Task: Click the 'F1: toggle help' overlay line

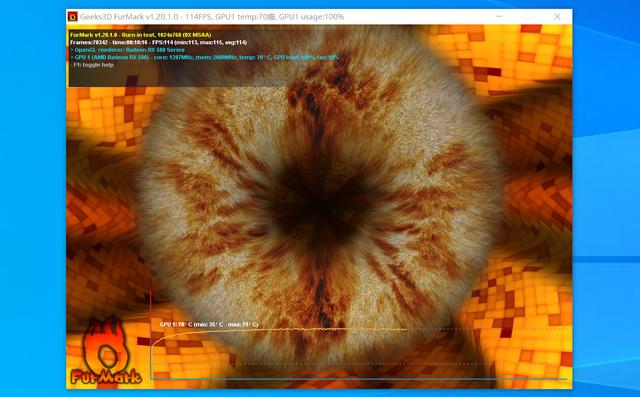Action: coord(92,64)
